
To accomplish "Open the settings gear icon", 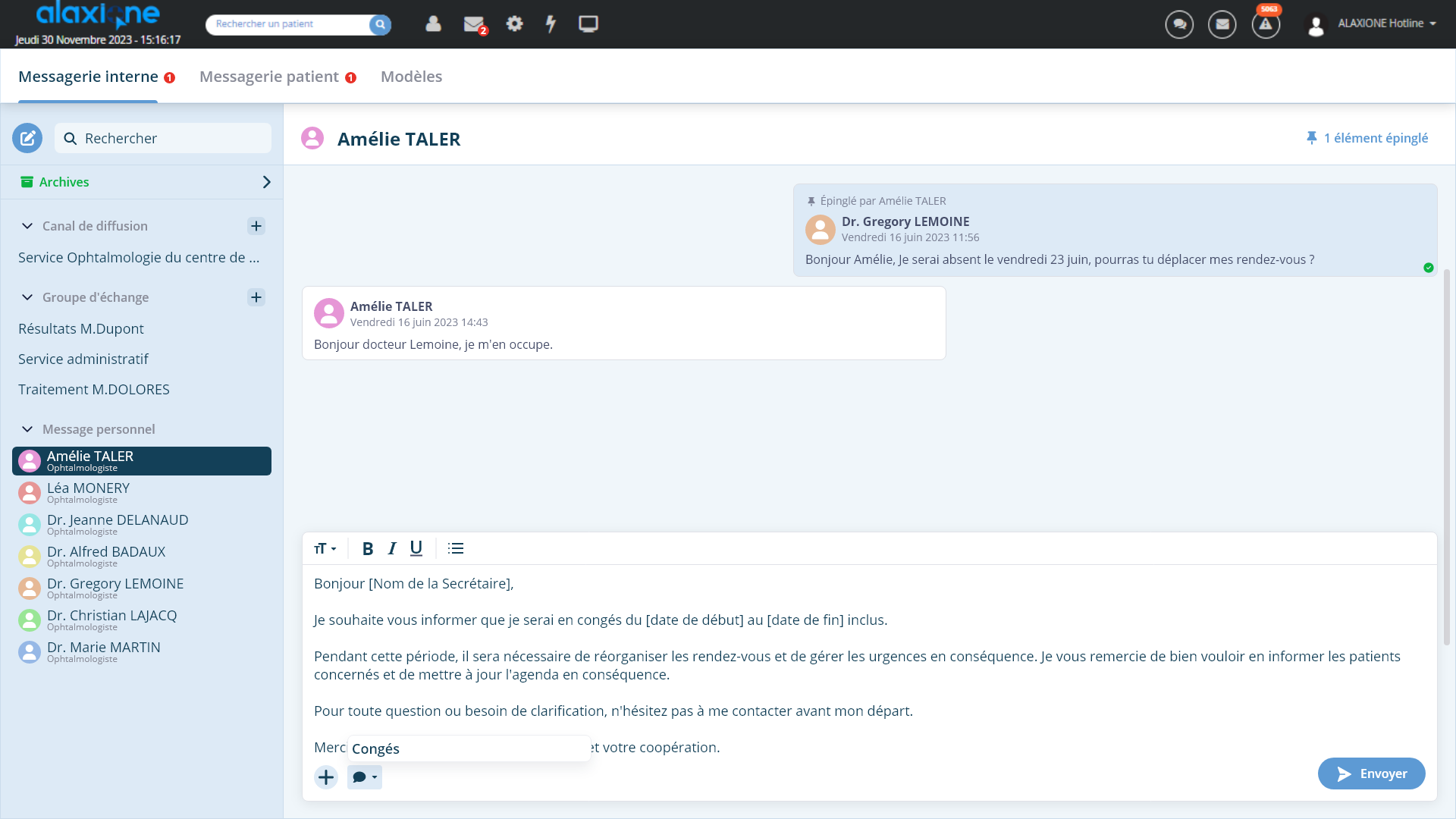I will (x=515, y=24).
